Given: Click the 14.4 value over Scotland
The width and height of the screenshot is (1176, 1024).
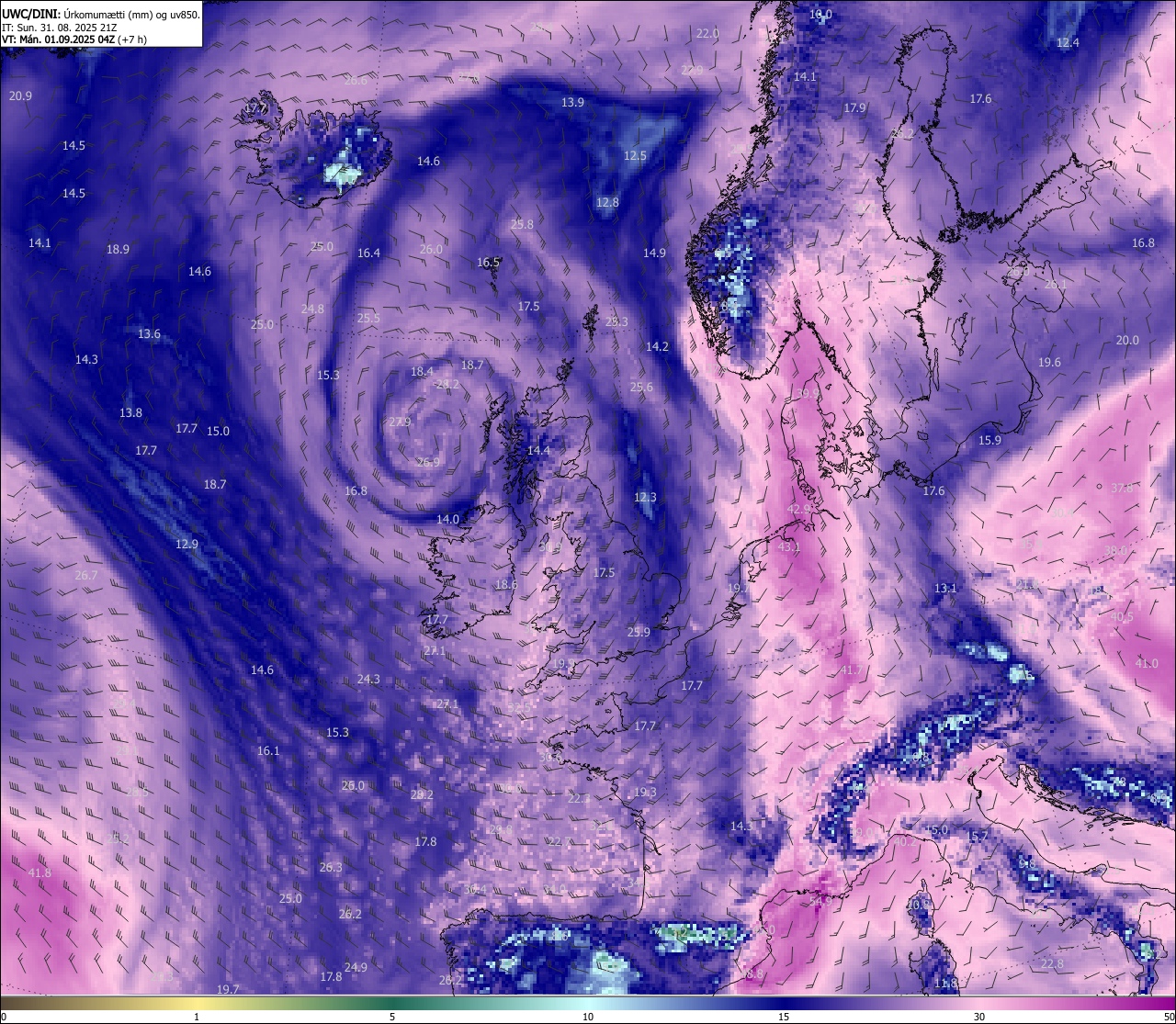Looking at the screenshot, I should point(538,450).
